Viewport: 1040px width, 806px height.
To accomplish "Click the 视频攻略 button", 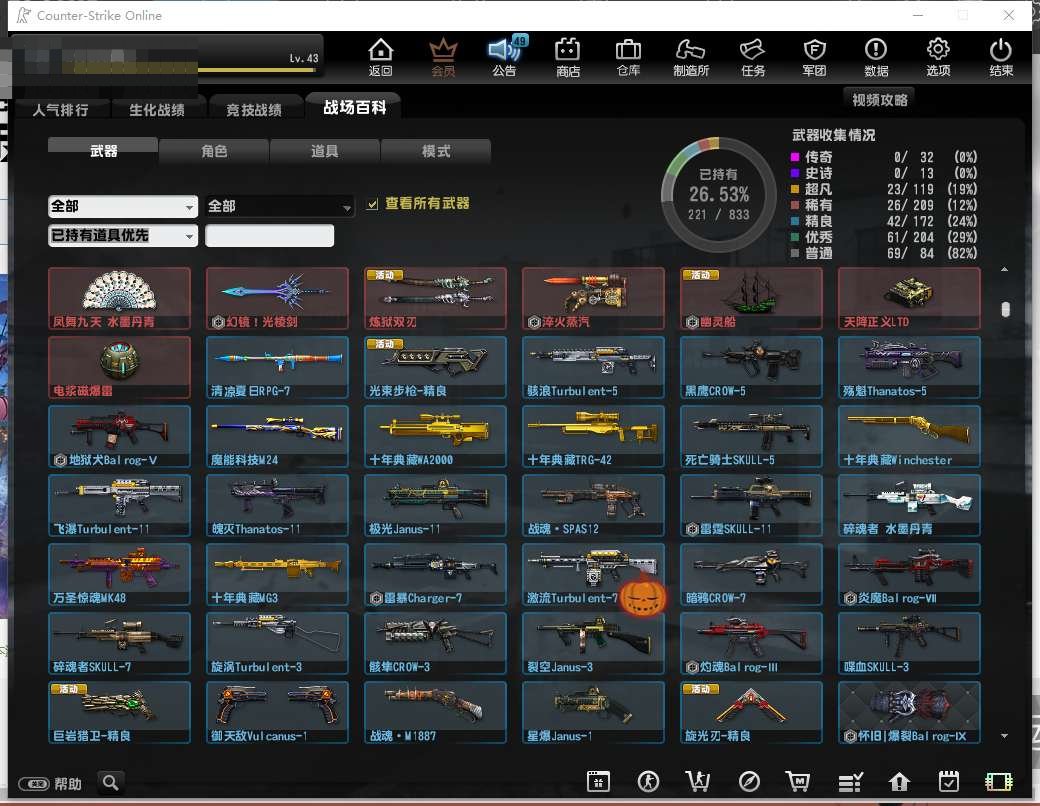I will coord(879,100).
